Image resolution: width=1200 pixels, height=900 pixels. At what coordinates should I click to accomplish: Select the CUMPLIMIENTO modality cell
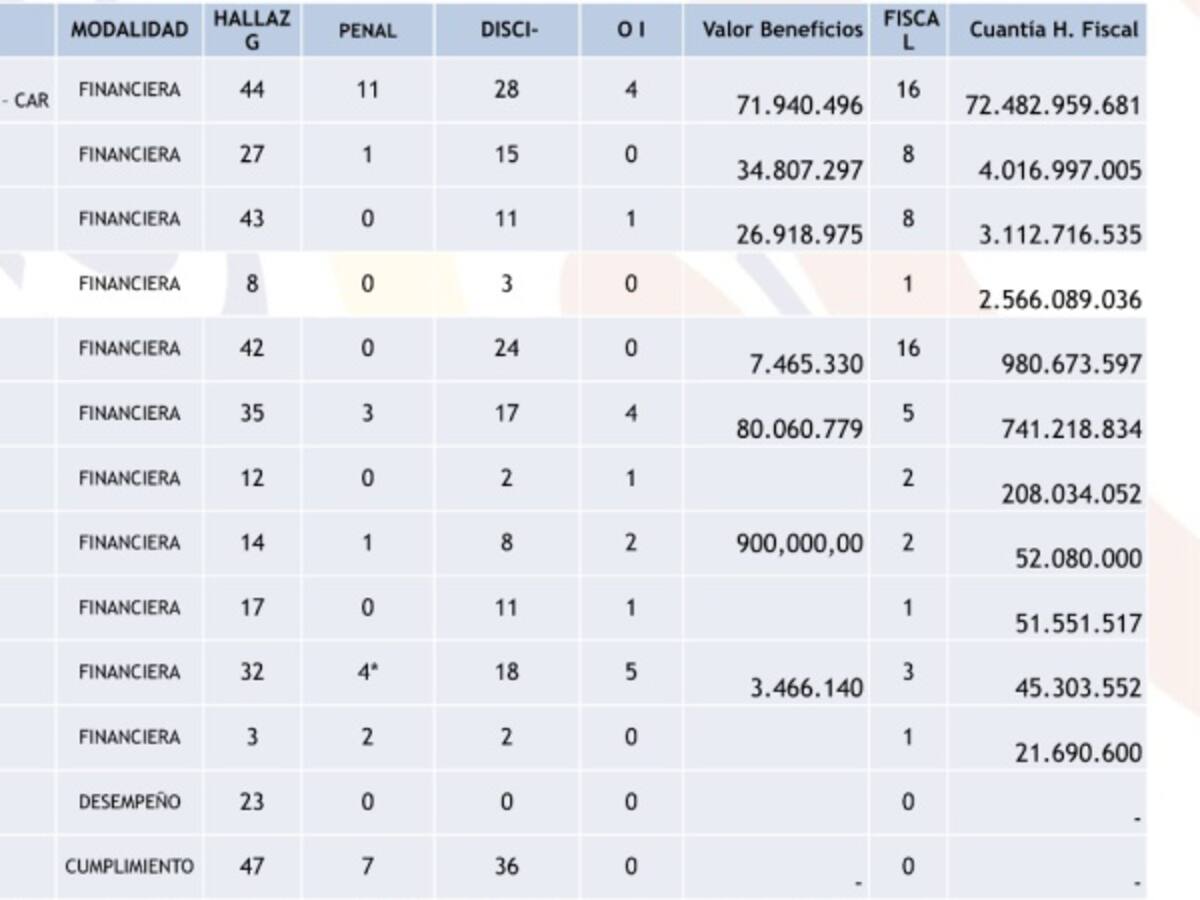(129, 867)
